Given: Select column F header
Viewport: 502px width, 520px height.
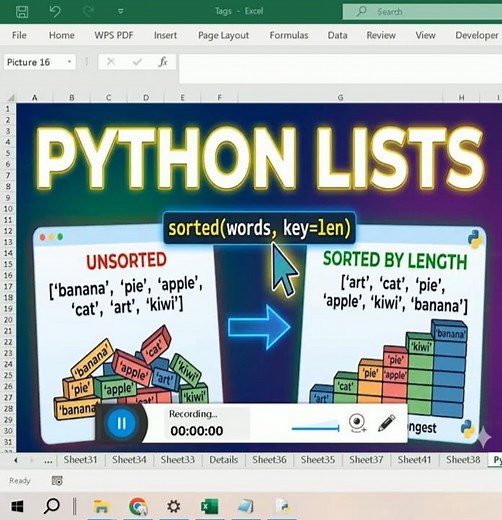Looking at the screenshot, I should click(219, 98).
